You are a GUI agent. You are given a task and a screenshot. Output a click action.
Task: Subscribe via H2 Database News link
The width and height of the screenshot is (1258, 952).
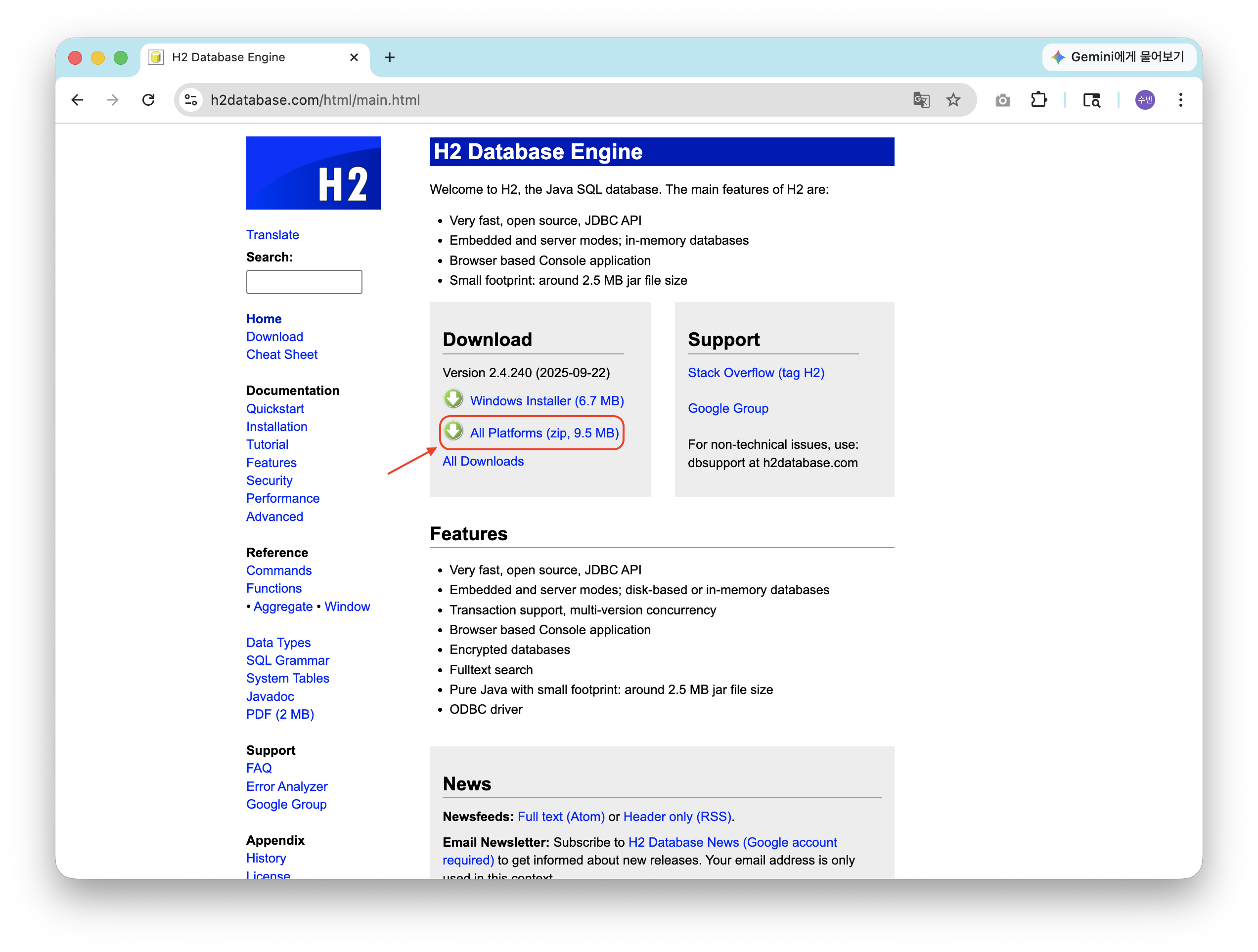pos(732,842)
